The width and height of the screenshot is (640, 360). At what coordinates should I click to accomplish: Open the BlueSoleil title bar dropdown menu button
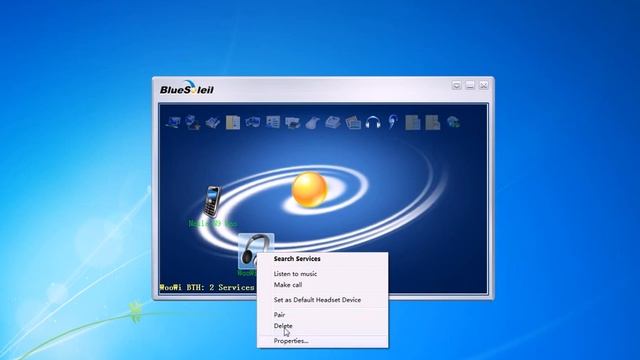(x=456, y=85)
